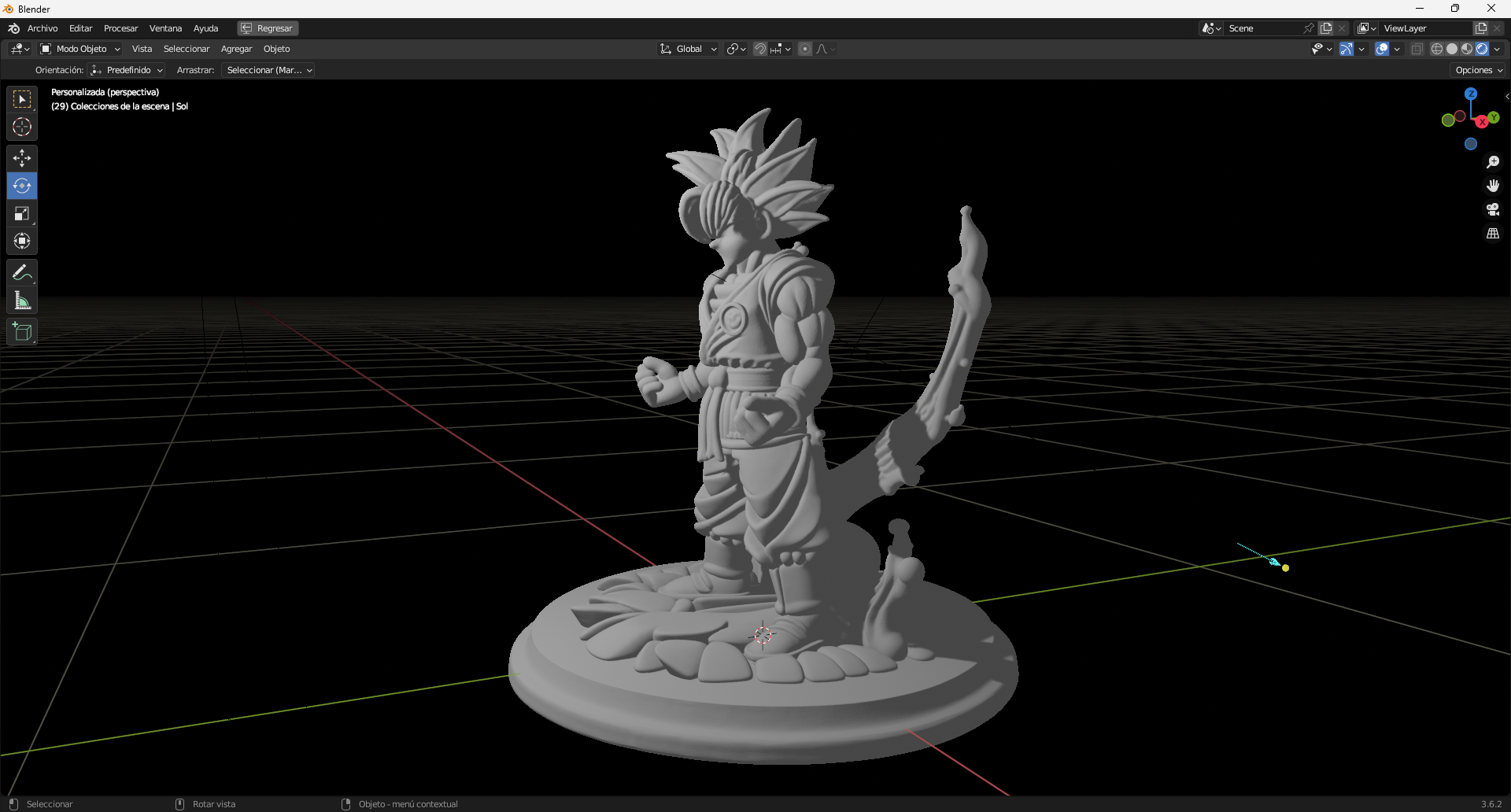Open the Objeto menu

click(276, 48)
